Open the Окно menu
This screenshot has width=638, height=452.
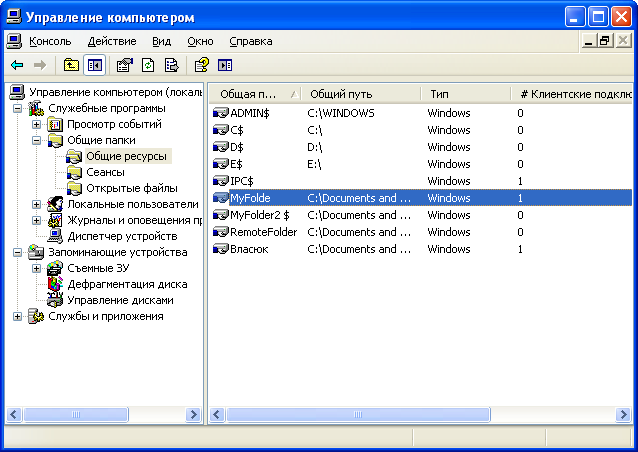(x=200, y=41)
